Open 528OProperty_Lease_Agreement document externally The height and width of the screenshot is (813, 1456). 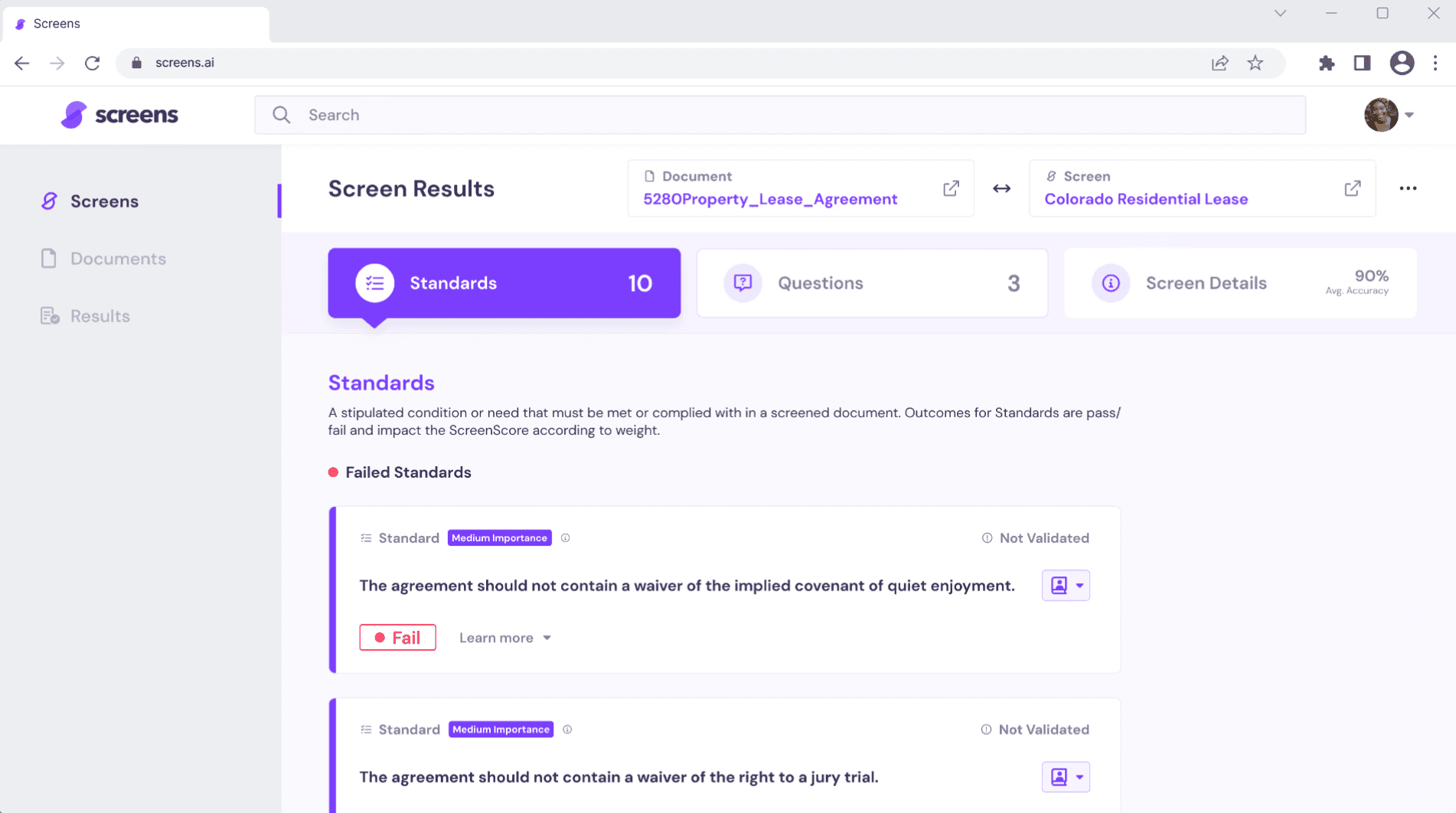tap(951, 188)
